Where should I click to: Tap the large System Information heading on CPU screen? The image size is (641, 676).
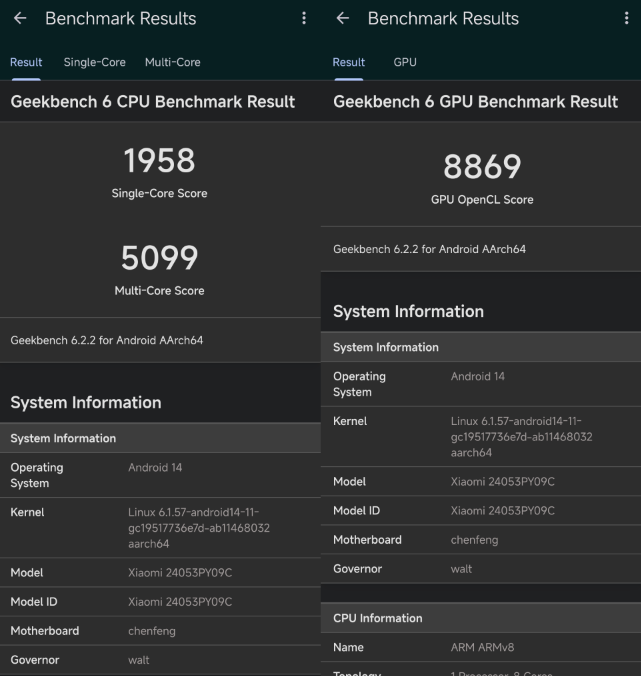[86, 402]
